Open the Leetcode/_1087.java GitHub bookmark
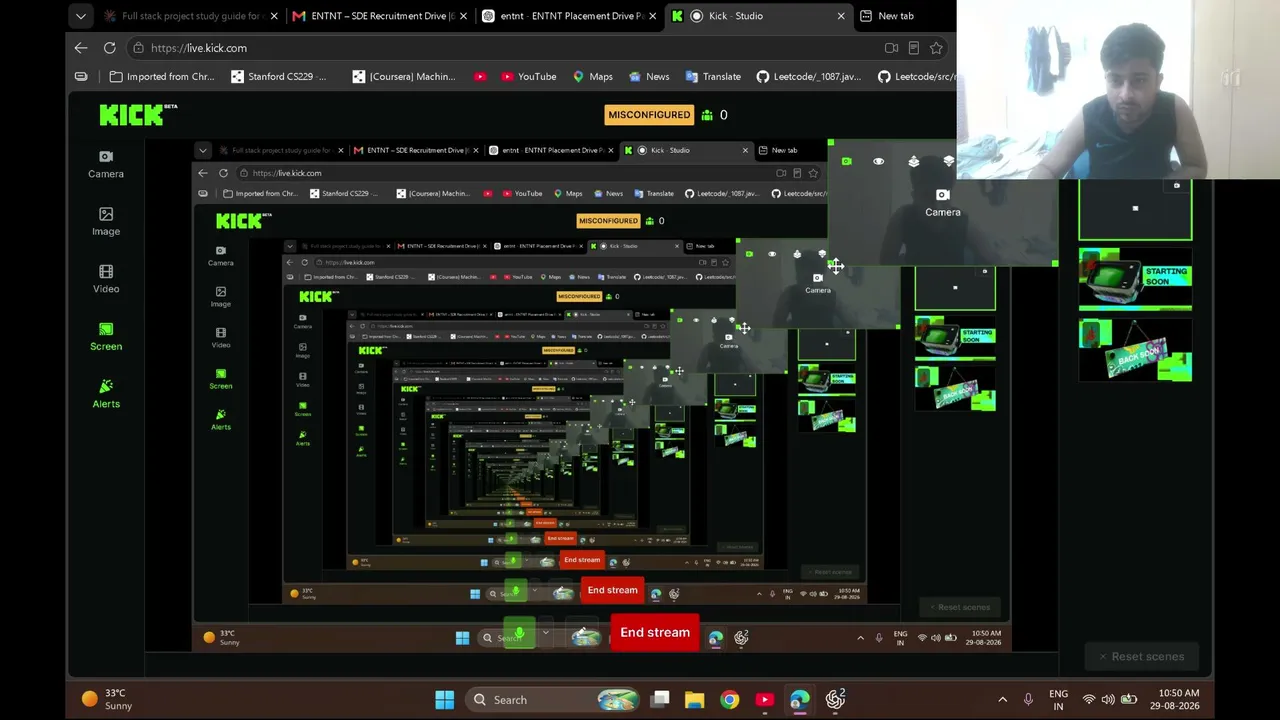Image resolution: width=1280 pixels, height=720 pixels. 808,77
